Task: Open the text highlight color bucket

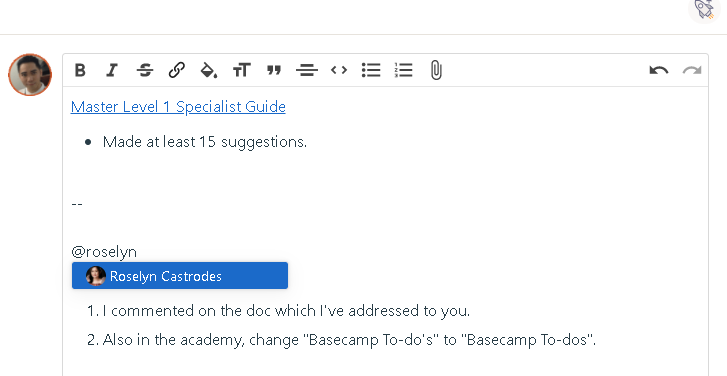Action: pos(209,70)
